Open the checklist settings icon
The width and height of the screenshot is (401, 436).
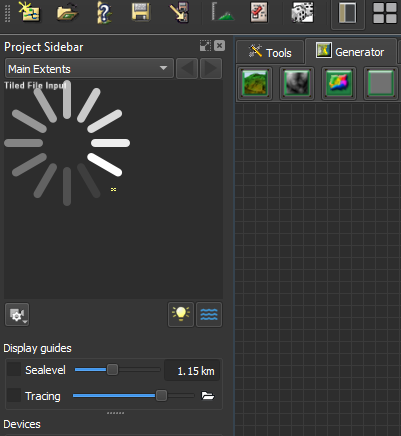[259, 12]
